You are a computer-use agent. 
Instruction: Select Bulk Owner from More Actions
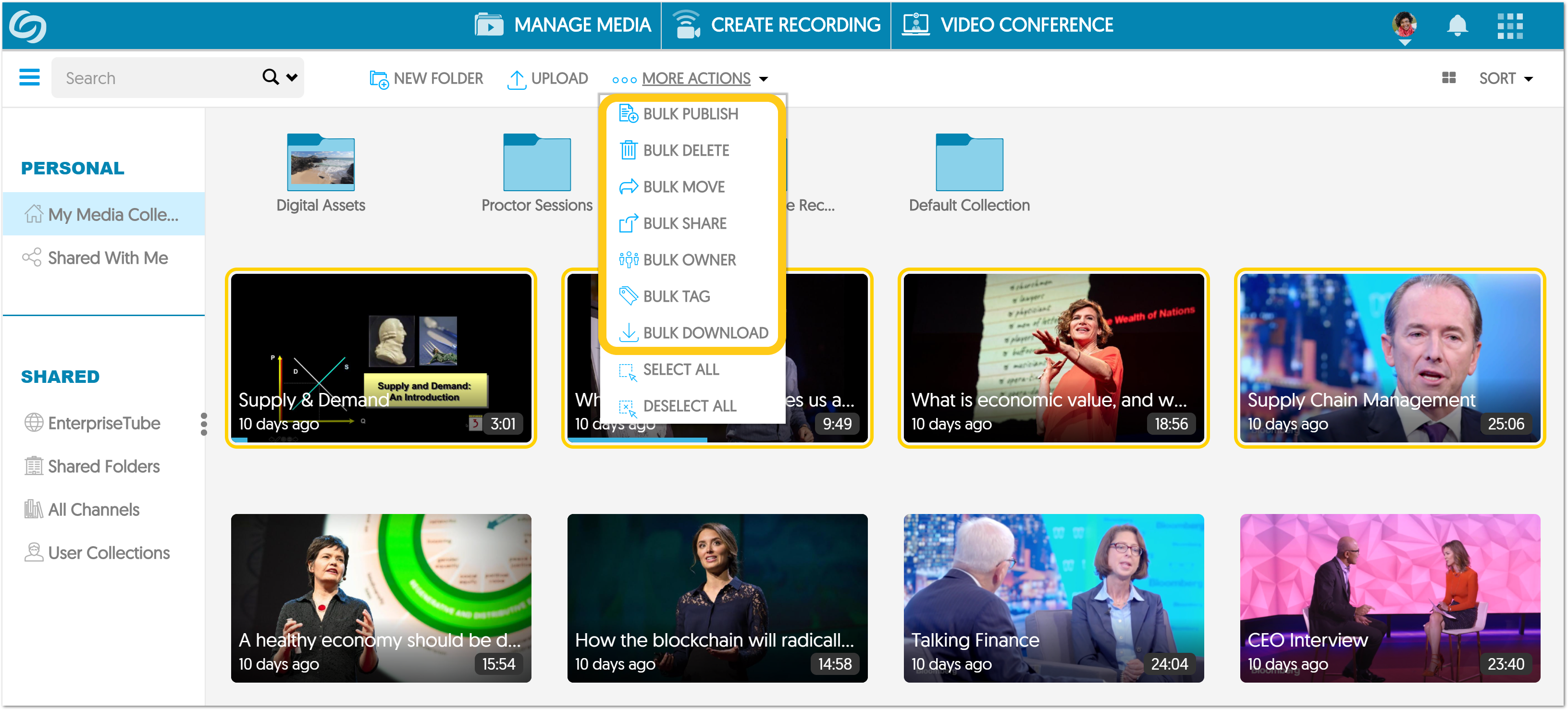click(689, 259)
